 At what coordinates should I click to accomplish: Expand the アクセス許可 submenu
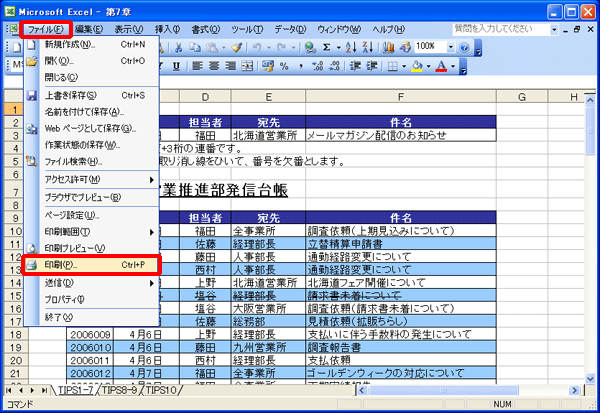point(152,180)
